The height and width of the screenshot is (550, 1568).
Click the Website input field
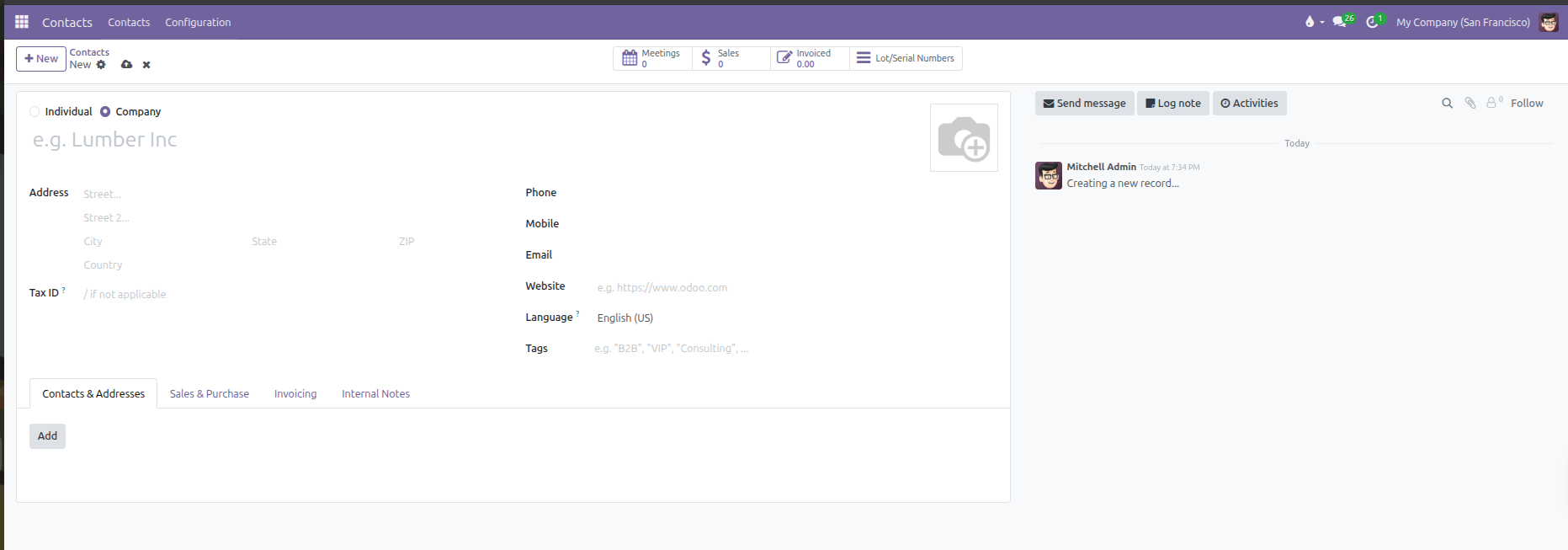coord(795,288)
